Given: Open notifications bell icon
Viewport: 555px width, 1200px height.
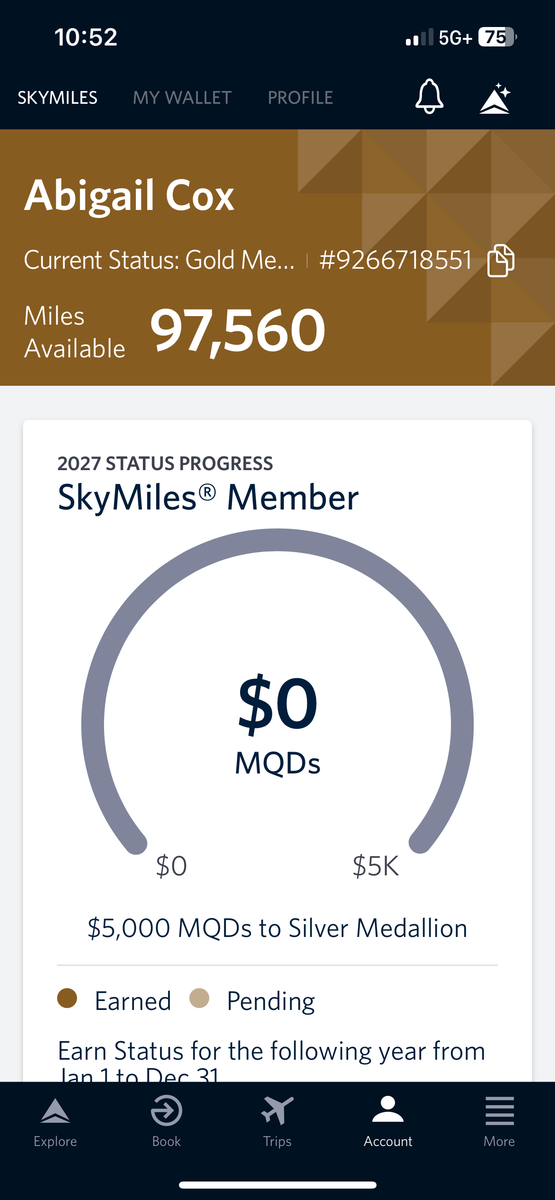Looking at the screenshot, I should (430, 97).
